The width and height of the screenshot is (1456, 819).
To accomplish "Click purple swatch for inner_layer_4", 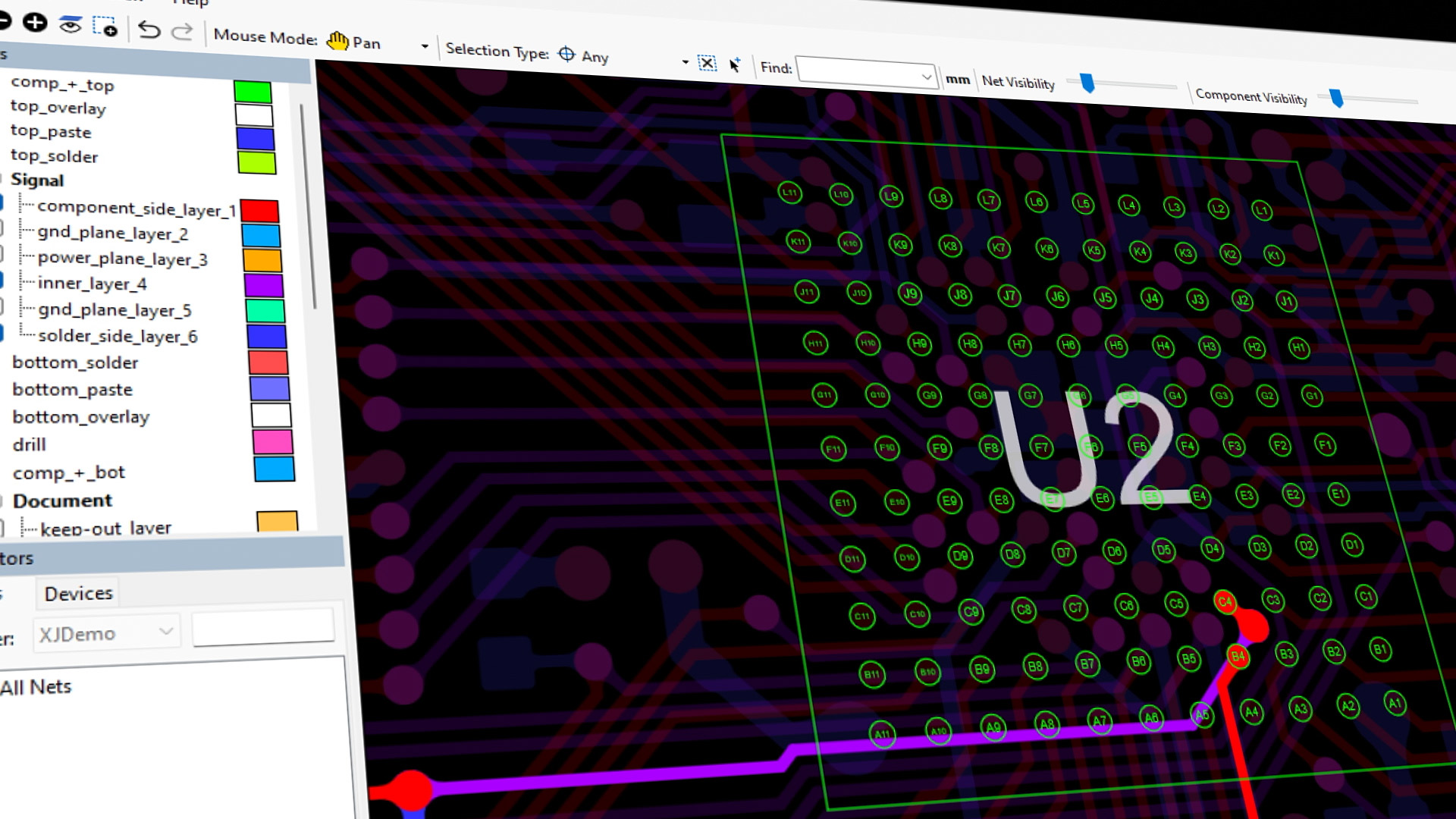I will (x=264, y=285).
